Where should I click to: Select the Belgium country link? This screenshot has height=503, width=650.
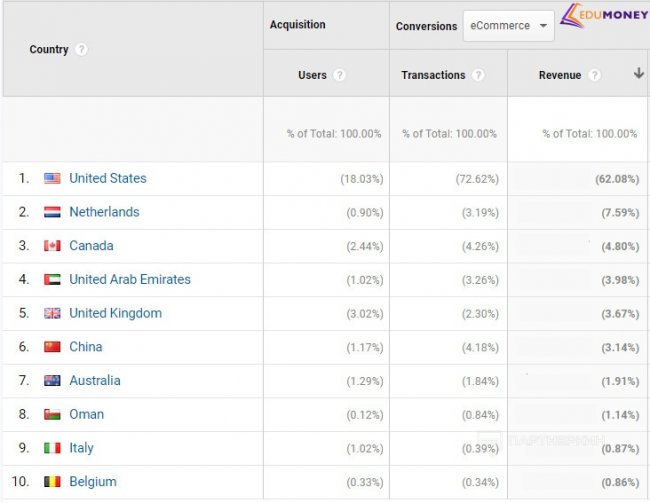click(93, 482)
